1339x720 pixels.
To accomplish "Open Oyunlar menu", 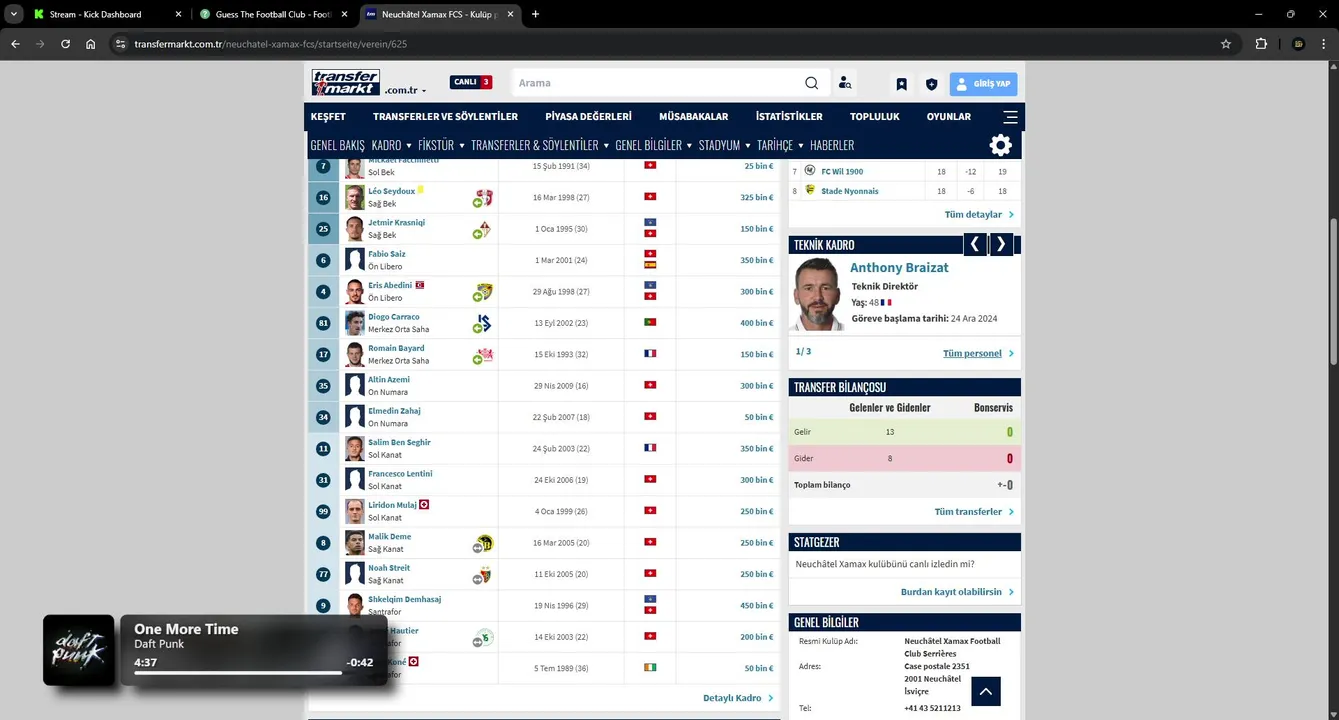I will tap(949, 117).
